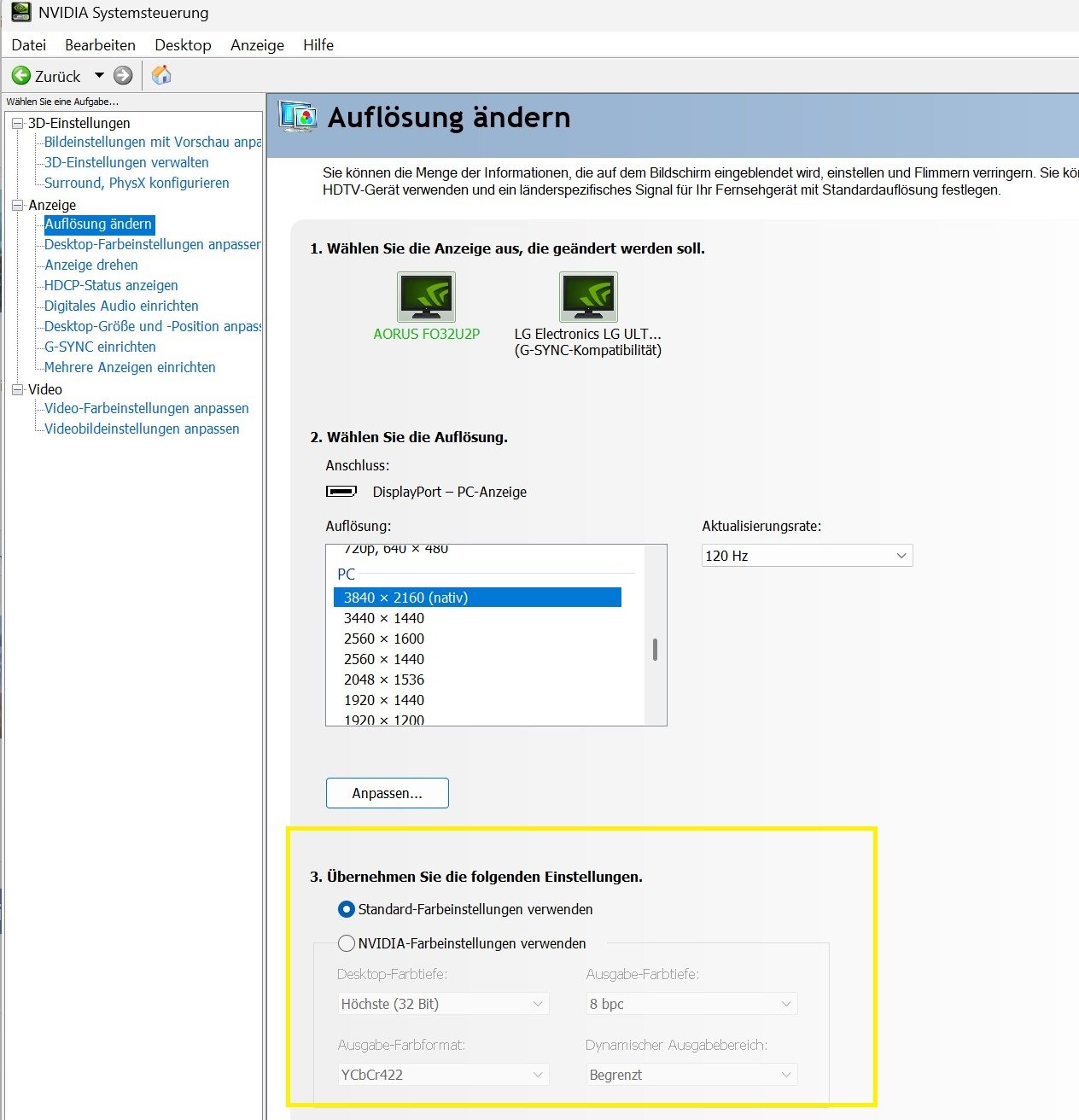Select resolution 3840 × 2160 (nativ)
The width and height of the screenshot is (1079, 1120).
click(477, 598)
